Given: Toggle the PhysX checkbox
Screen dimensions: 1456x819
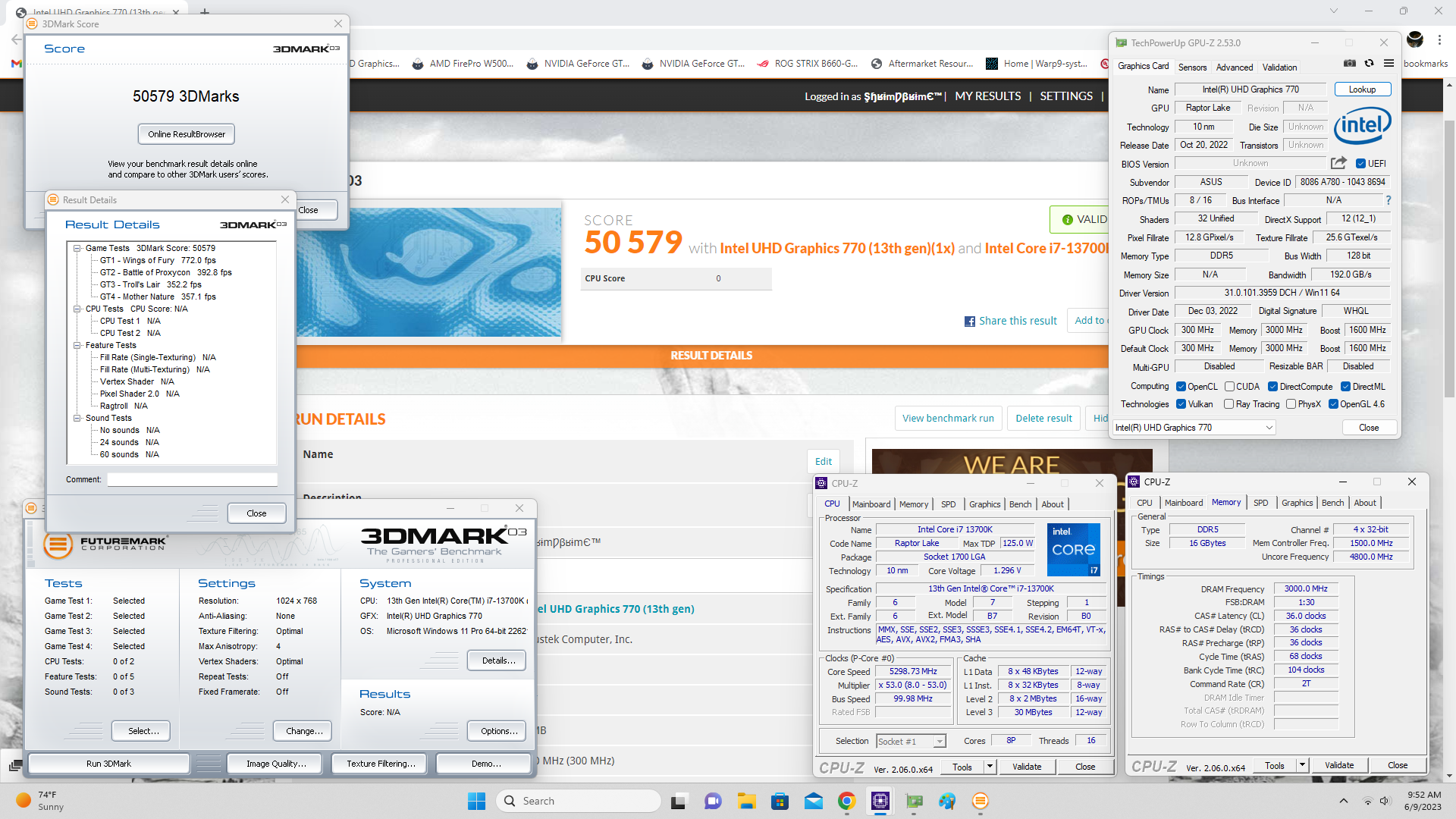Looking at the screenshot, I should [1291, 404].
